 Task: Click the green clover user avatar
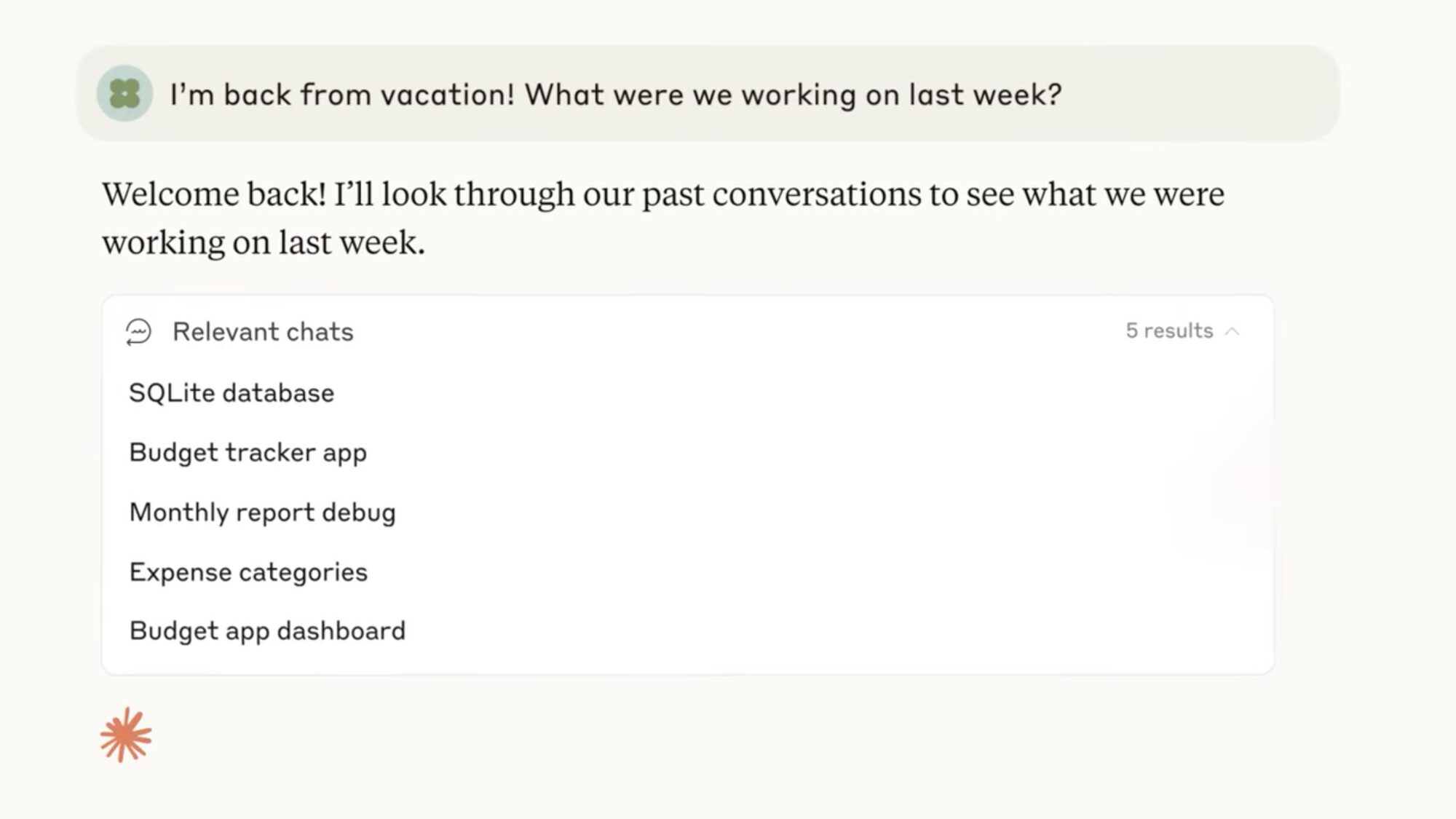[124, 93]
